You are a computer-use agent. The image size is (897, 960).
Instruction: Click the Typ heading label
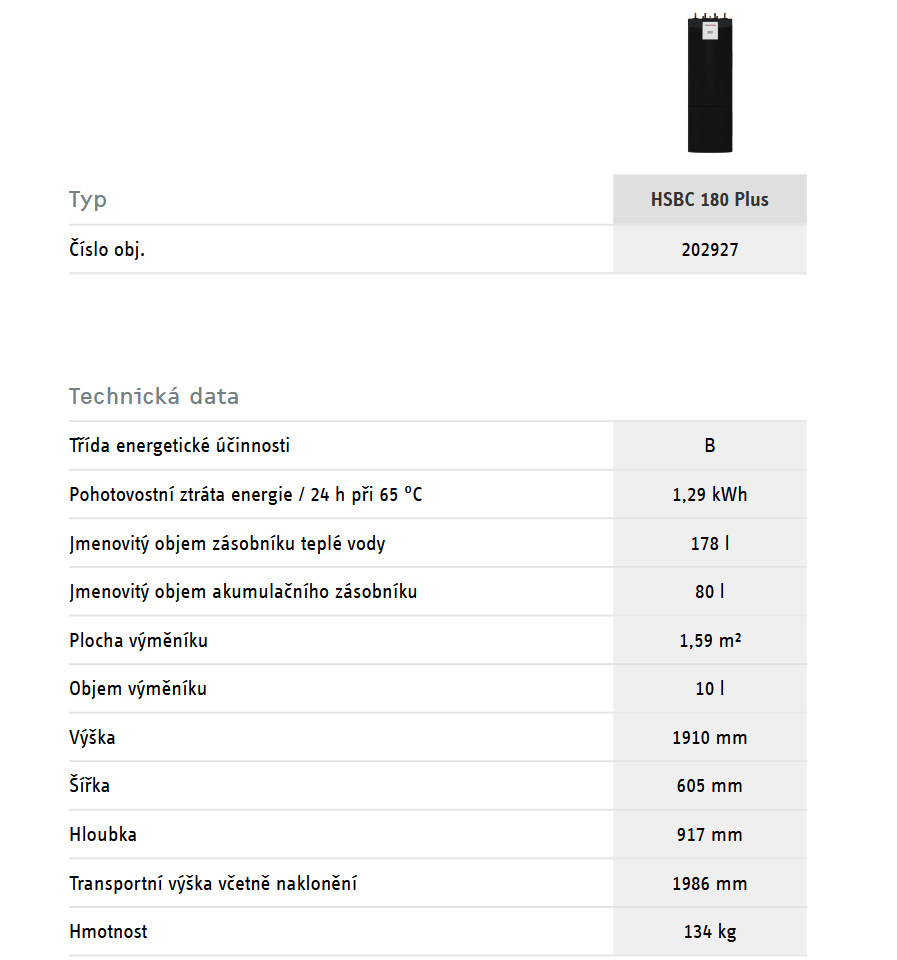pyautogui.click(x=88, y=199)
